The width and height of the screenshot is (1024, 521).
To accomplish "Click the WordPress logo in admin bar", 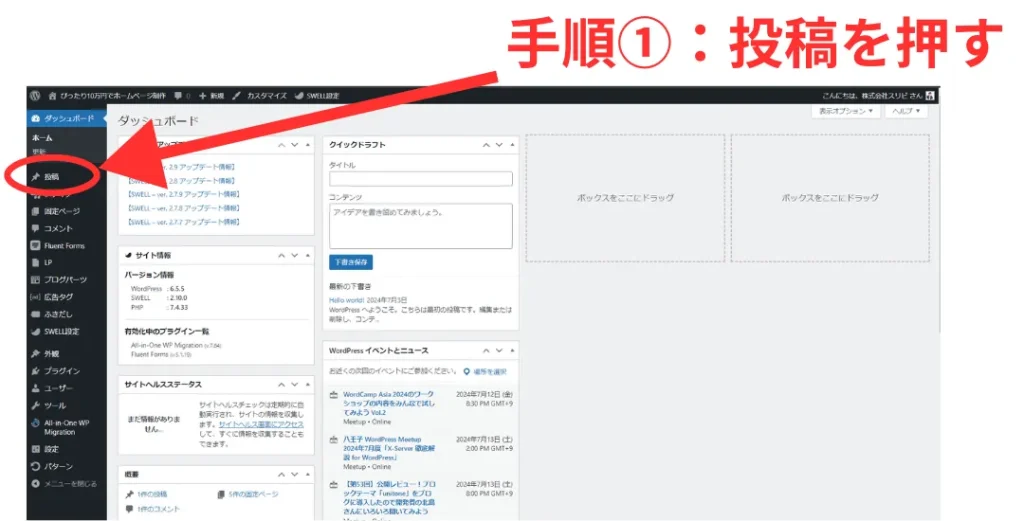I will [35, 96].
